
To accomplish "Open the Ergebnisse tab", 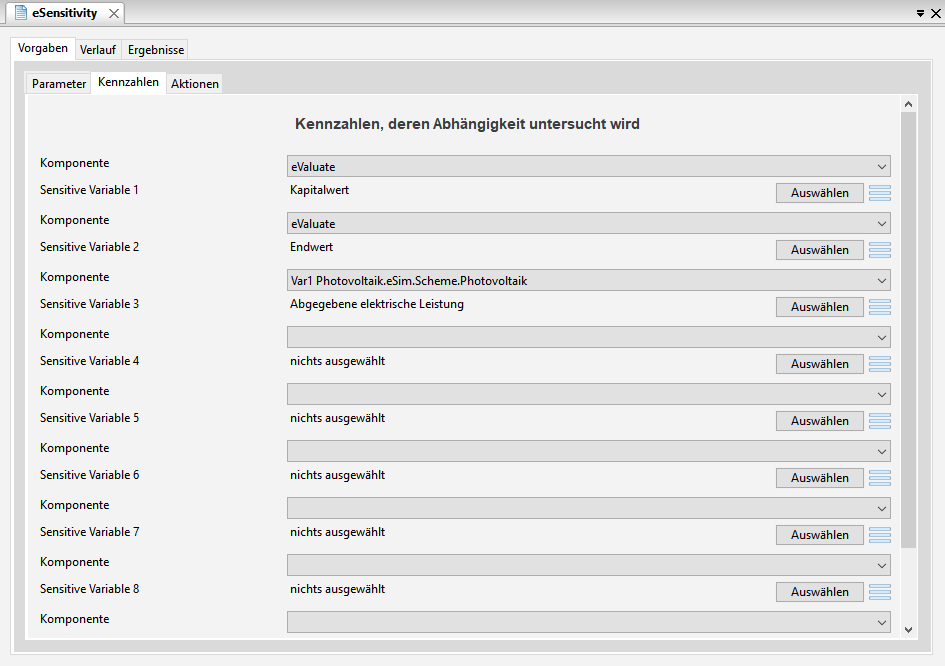I will coord(155,50).
